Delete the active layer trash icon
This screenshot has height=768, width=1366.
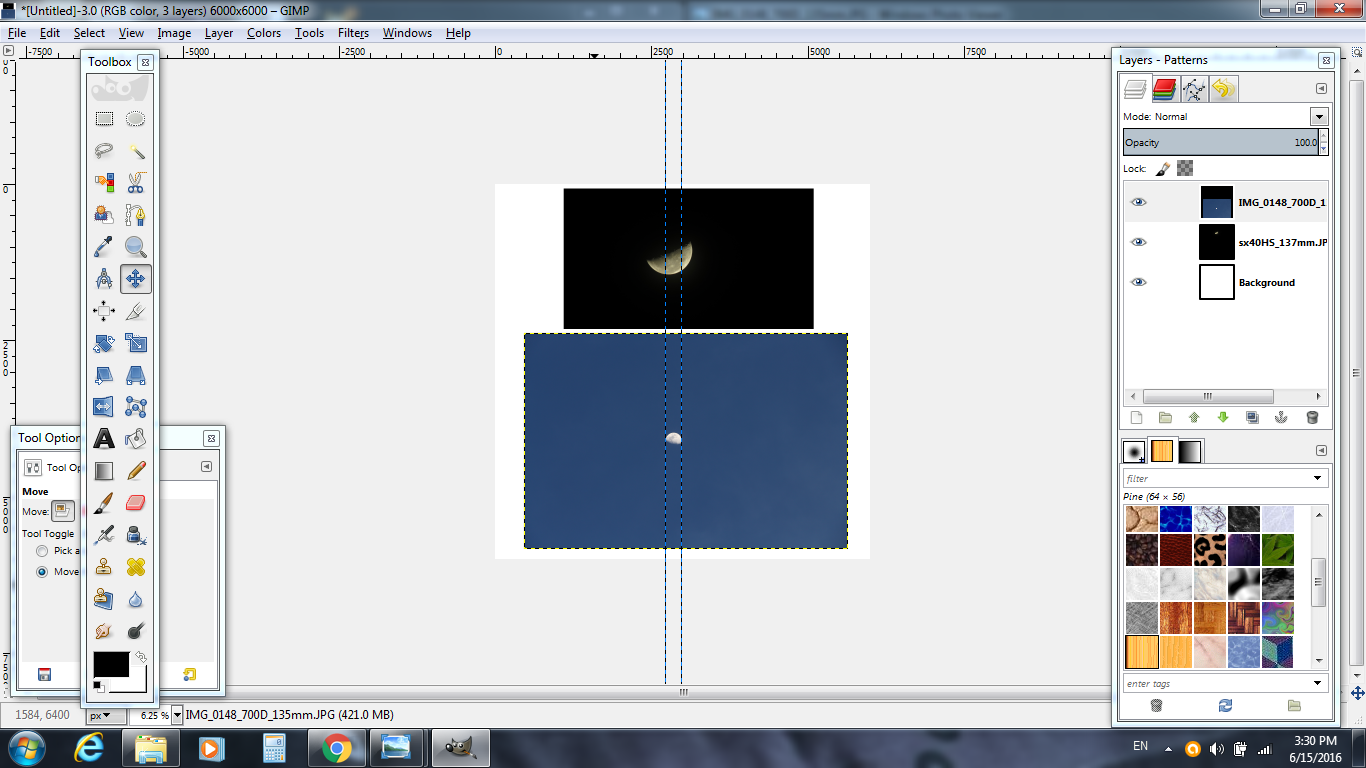click(1312, 418)
